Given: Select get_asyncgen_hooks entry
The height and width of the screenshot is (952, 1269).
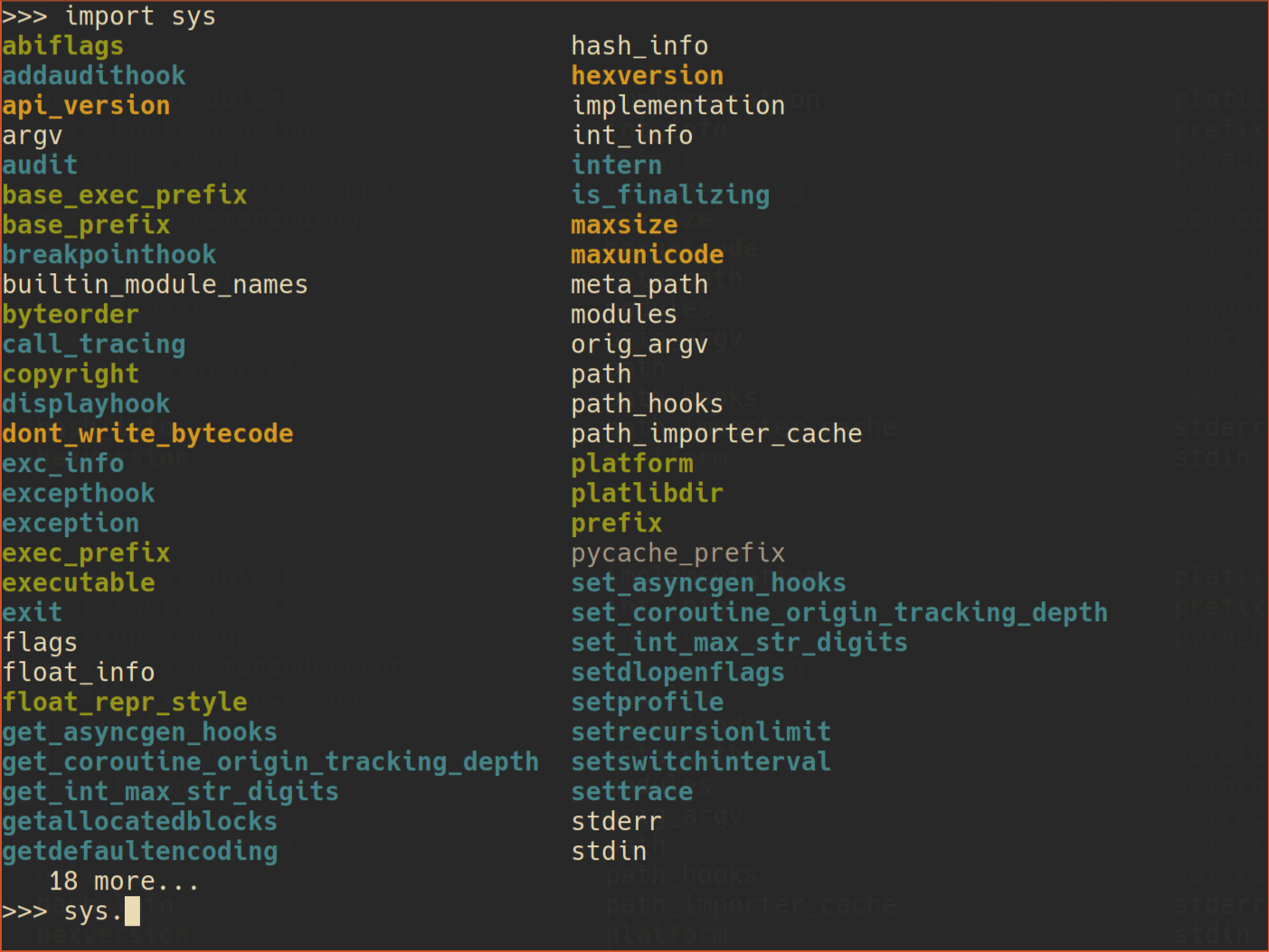Looking at the screenshot, I should (x=139, y=732).
